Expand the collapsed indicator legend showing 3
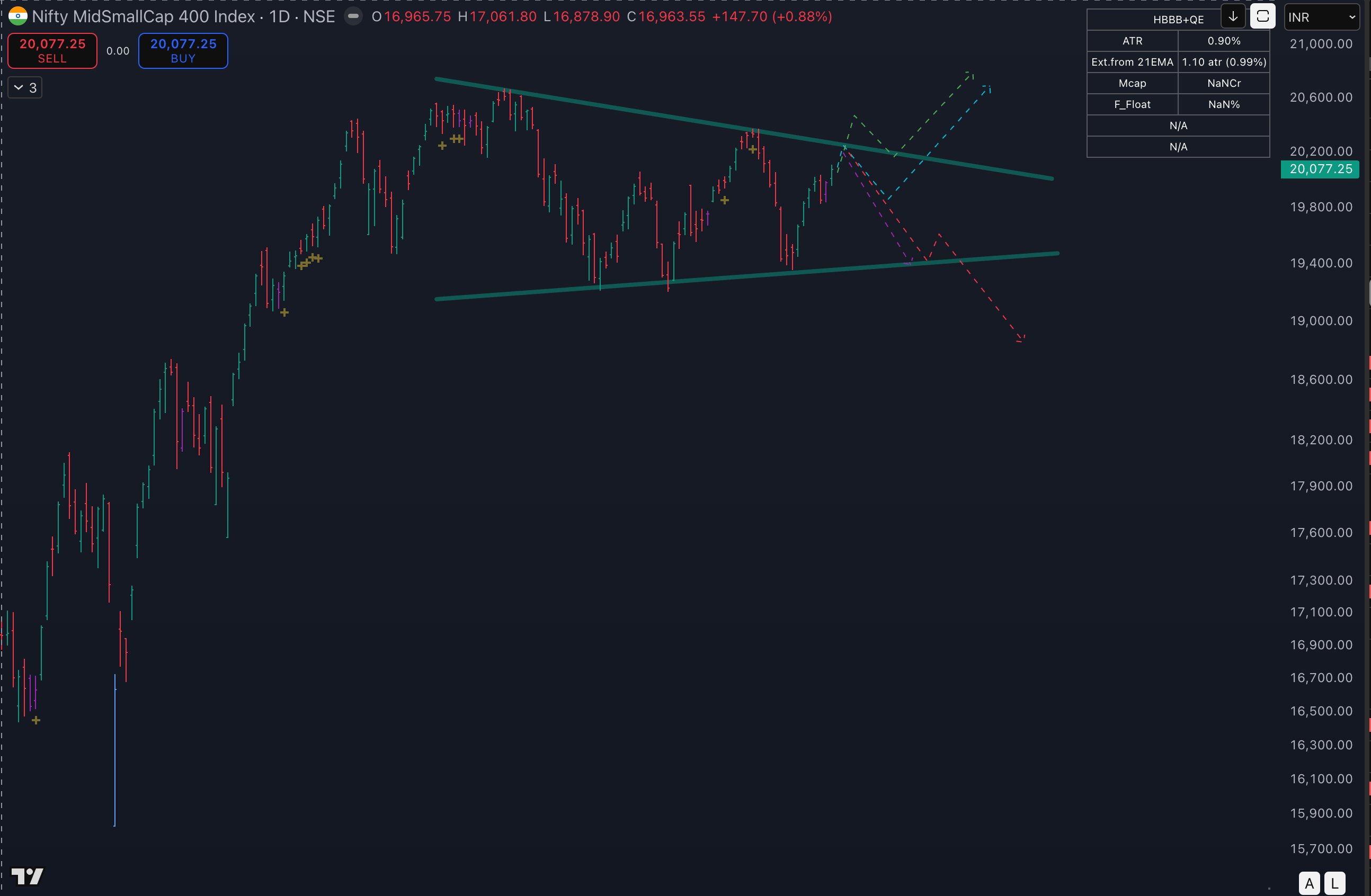The image size is (1371, 896). click(25, 87)
